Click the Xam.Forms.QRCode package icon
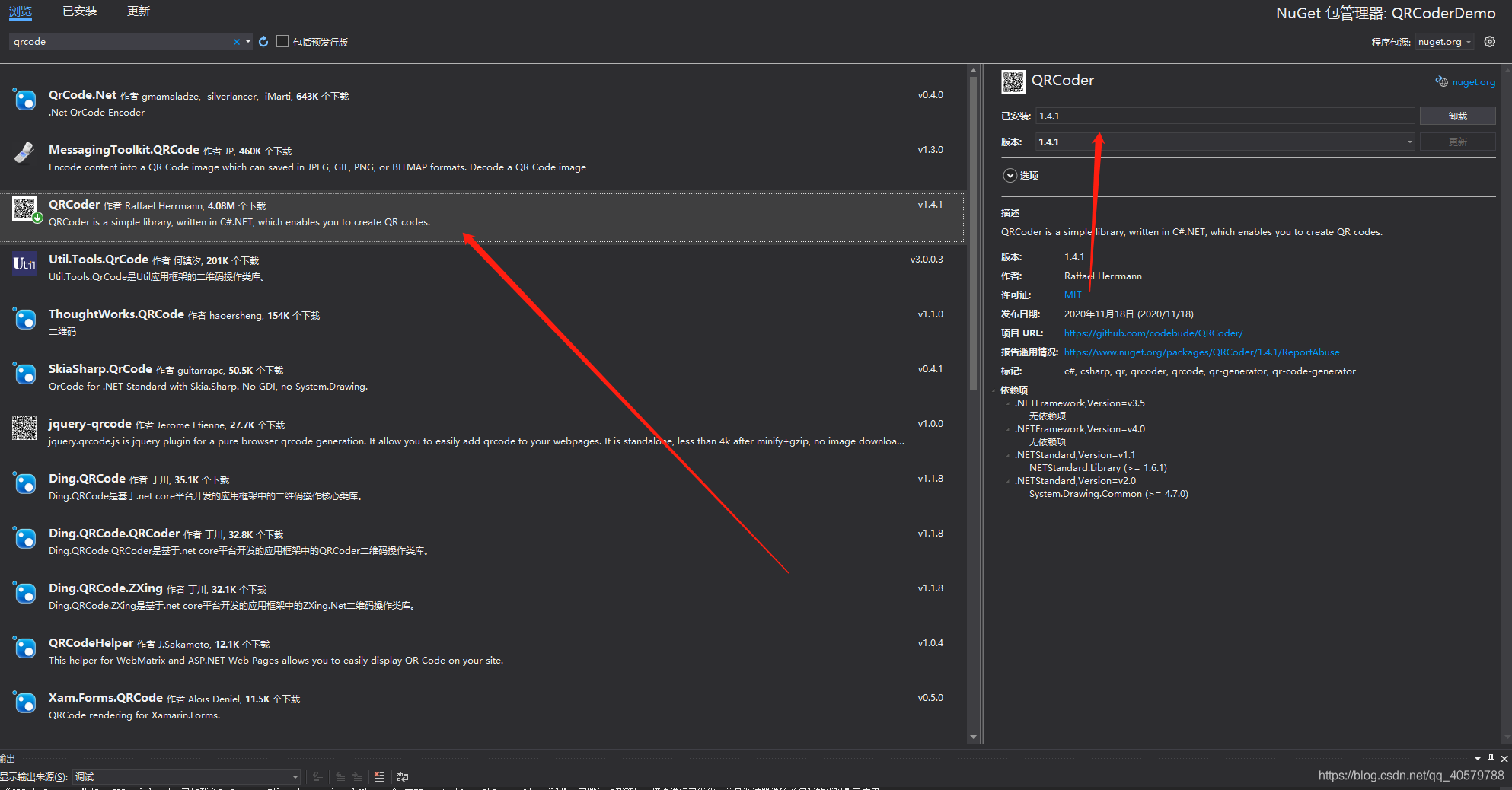Viewport: 1512px width, 790px height. click(24, 702)
